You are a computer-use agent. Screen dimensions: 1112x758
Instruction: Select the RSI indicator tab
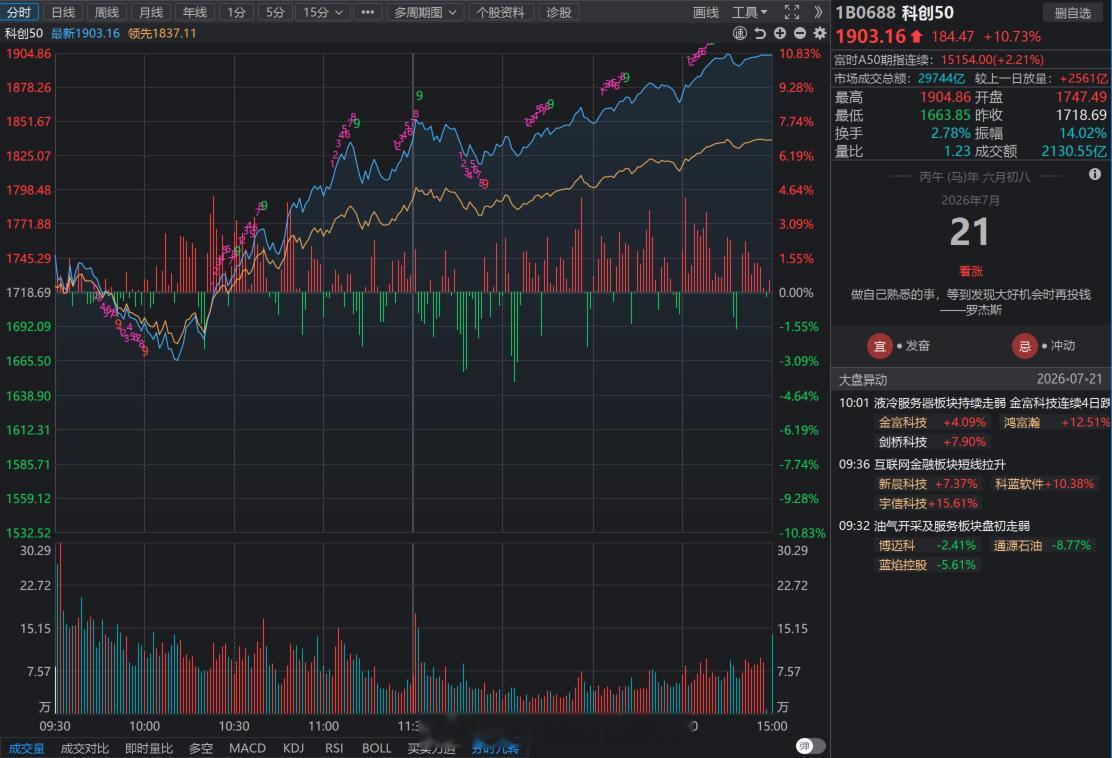point(334,748)
